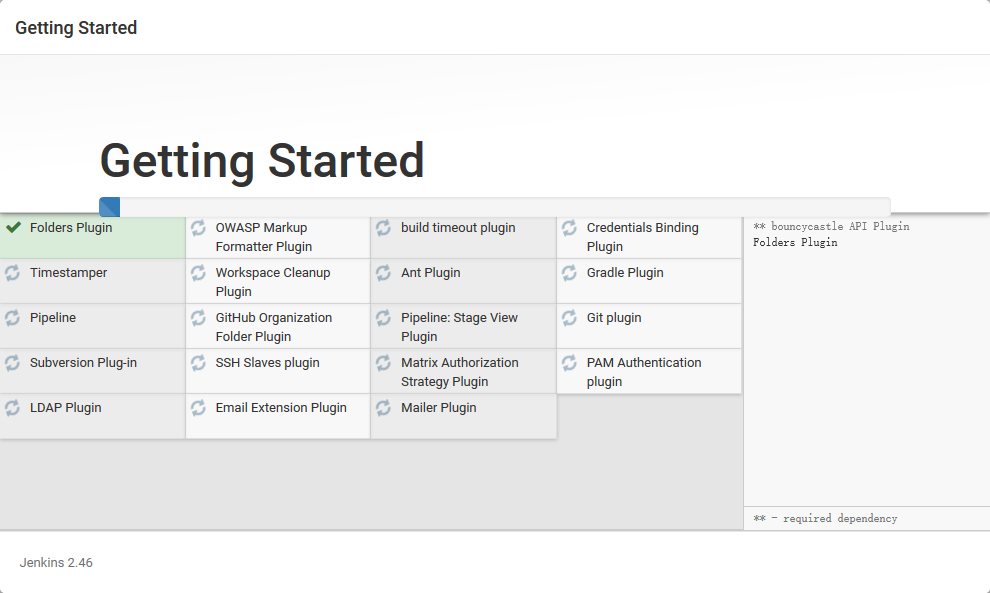Click the bouncycastle API Plugin log line

(831, 226)
